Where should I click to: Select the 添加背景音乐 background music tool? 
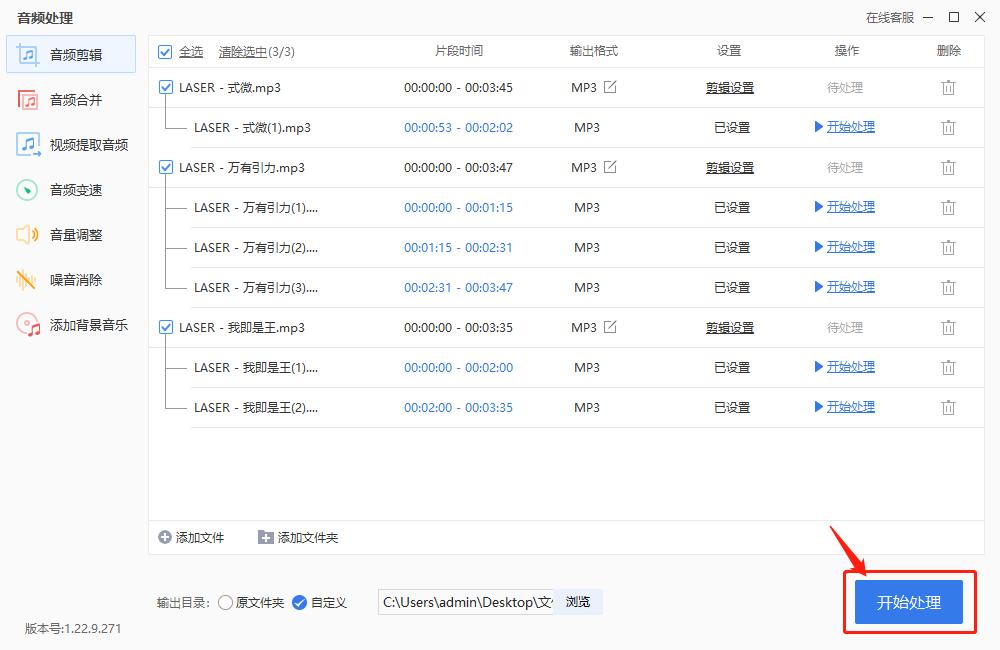(x=77, y=324)
